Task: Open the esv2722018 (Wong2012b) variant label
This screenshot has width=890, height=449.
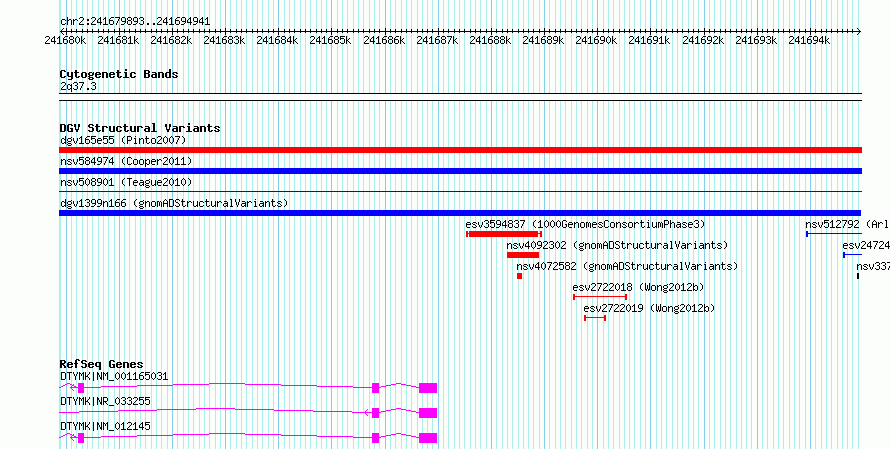Action: pyautogui.click(x=639, y=288)
